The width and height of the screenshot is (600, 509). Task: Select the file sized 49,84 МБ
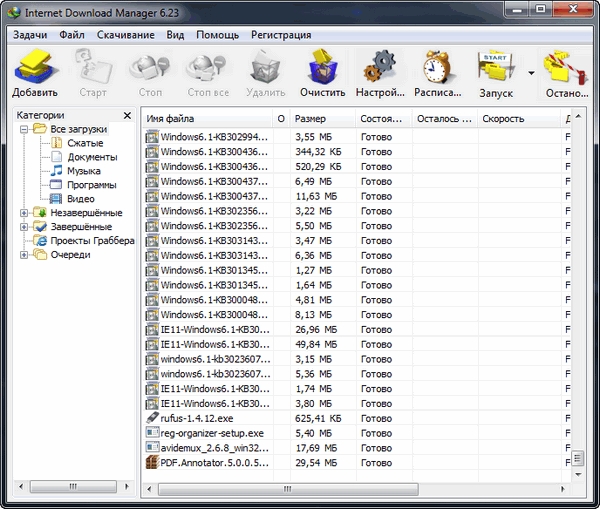pos(358,344)
